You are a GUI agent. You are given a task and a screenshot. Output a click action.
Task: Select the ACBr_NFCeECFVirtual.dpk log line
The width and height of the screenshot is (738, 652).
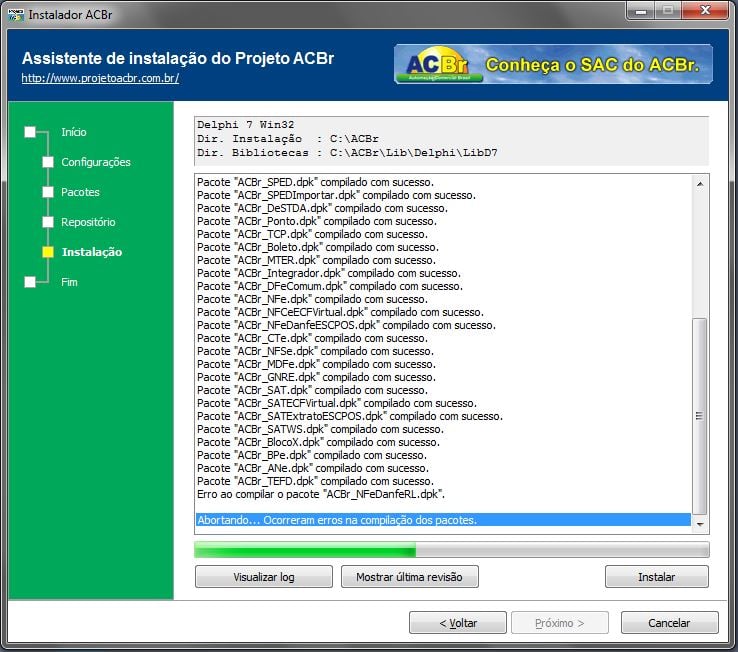coord(340,312)
